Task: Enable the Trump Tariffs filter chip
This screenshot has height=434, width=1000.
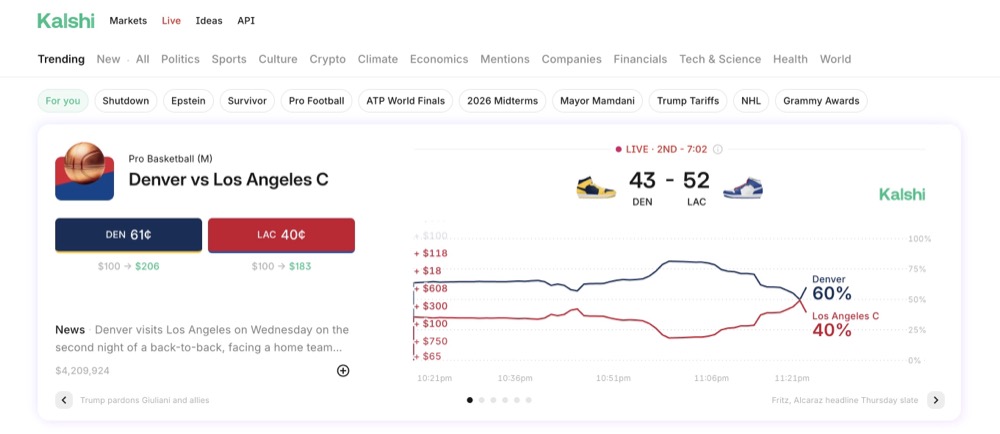Action: click(689, 101)
